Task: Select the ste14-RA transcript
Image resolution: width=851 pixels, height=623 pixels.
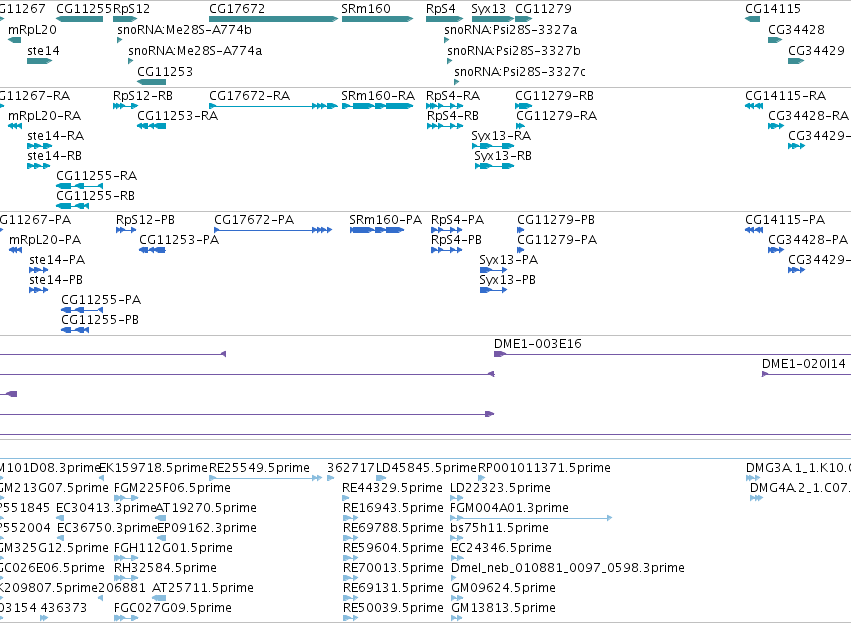Action: tap(40, 146)
